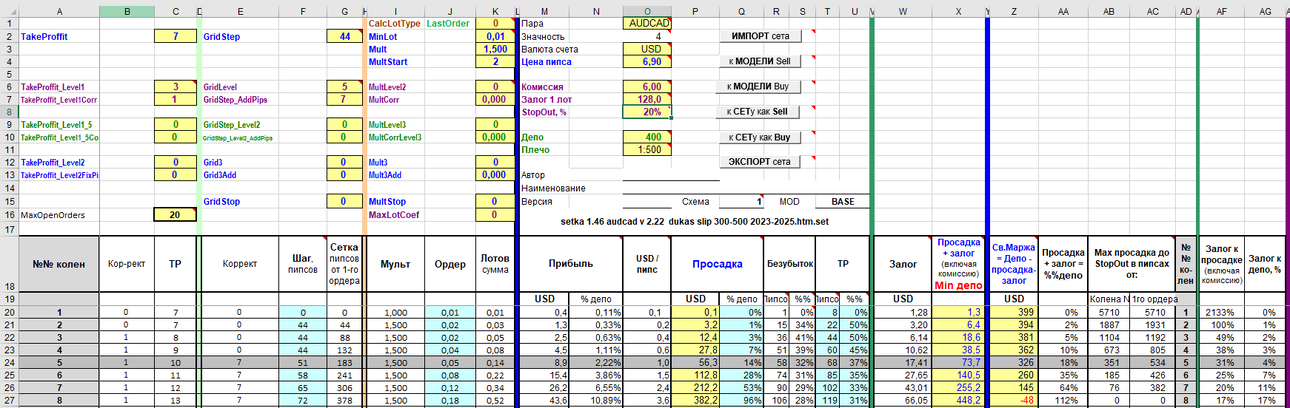Select the Цена пипса value 6,90
Image resolution: width=1290 pixels, height=408 pixels.
point(647,61)
